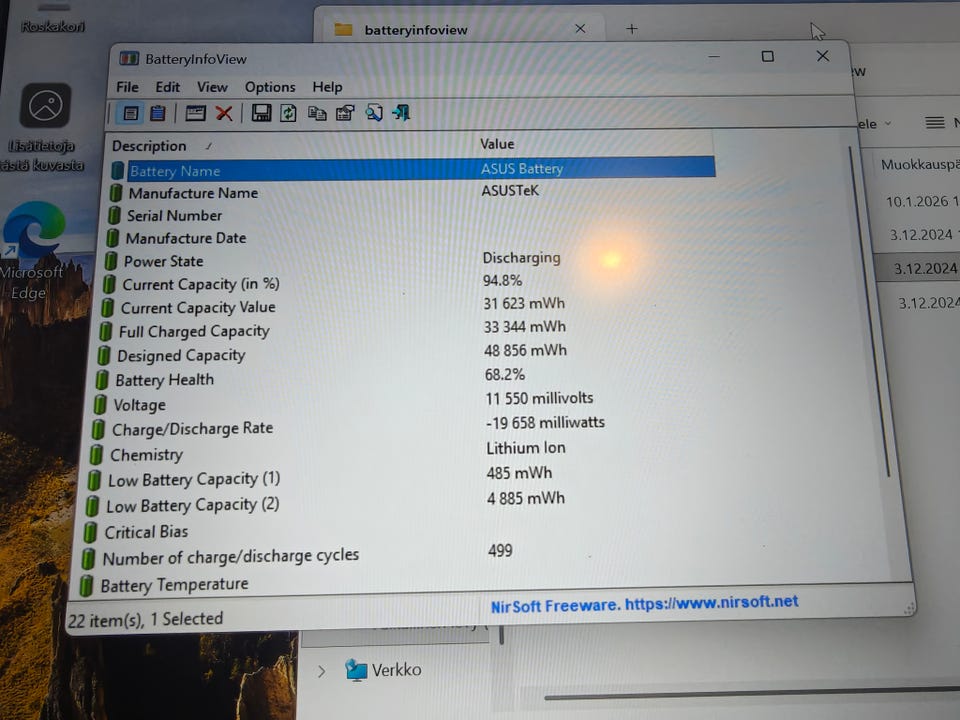This screenshot has height=720, width=960.
Task: Select the Roskakori recycle bin desktop icon
Action: click(x=53, y=18)
